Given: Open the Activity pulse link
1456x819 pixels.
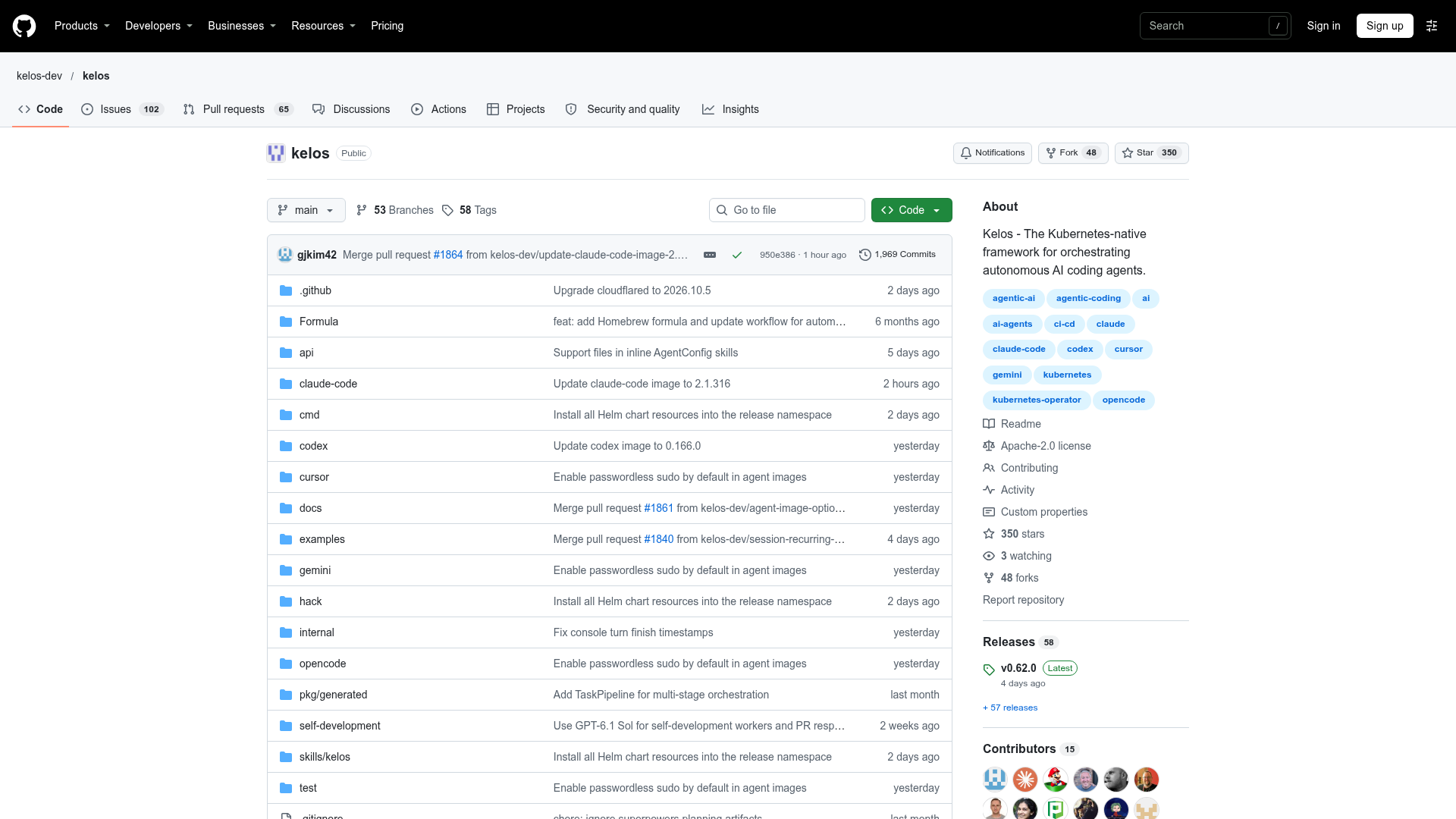Looking at the screenshot, I should (x=1009, y=490).
